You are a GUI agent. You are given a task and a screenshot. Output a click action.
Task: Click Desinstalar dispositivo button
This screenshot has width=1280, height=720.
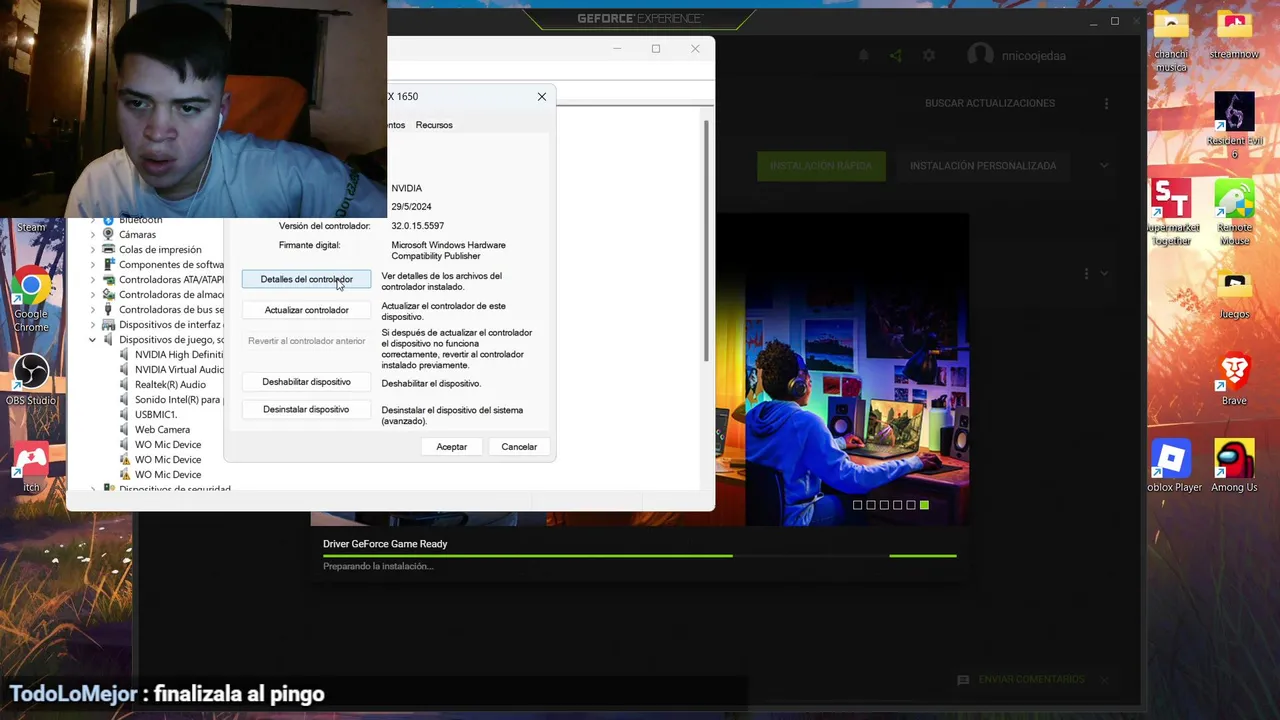coord(306,409)
